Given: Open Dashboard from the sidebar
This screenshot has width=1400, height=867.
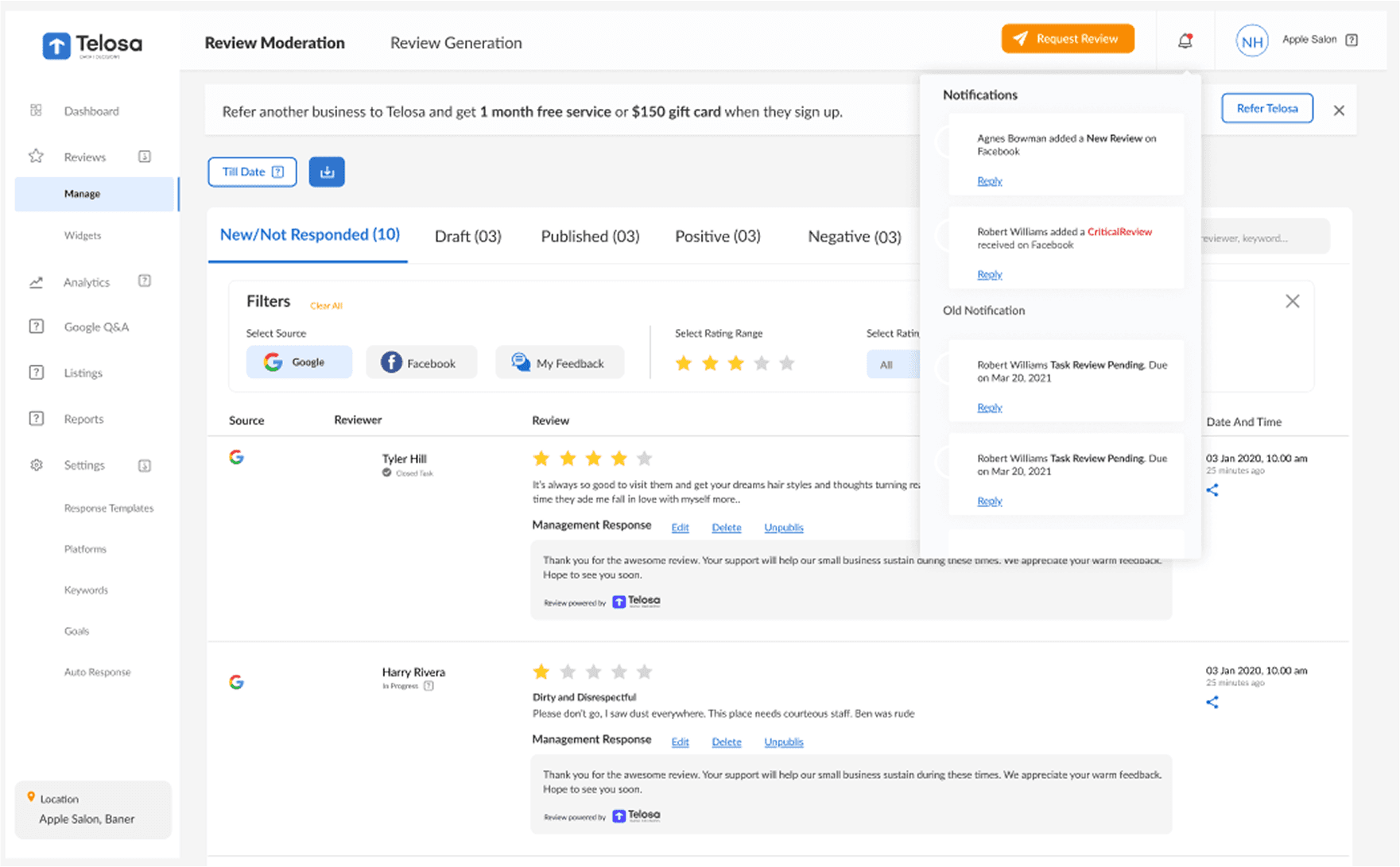Looking at the screenshot, I should (91, 111).
